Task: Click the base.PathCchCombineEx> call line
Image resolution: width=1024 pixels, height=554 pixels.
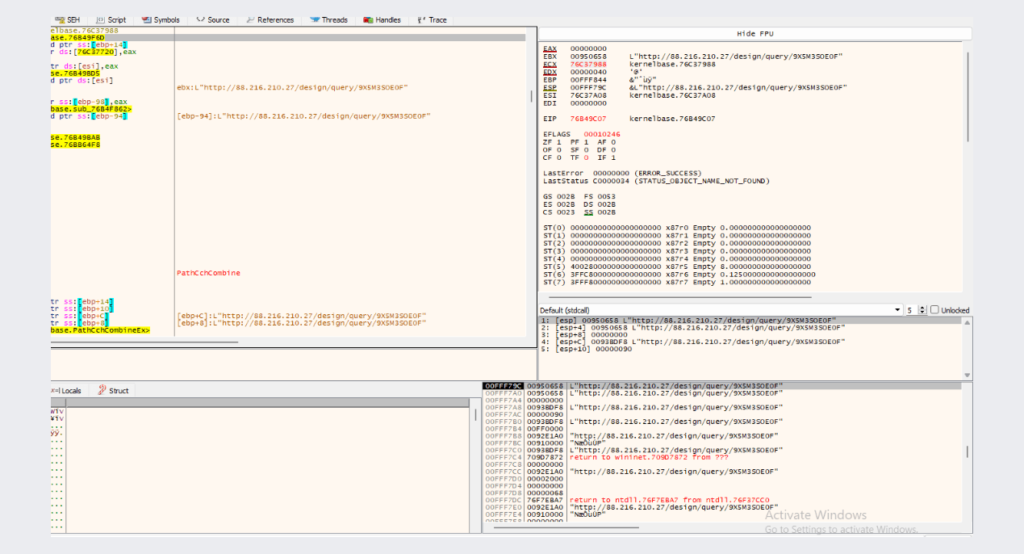Action: click(101, 331)
